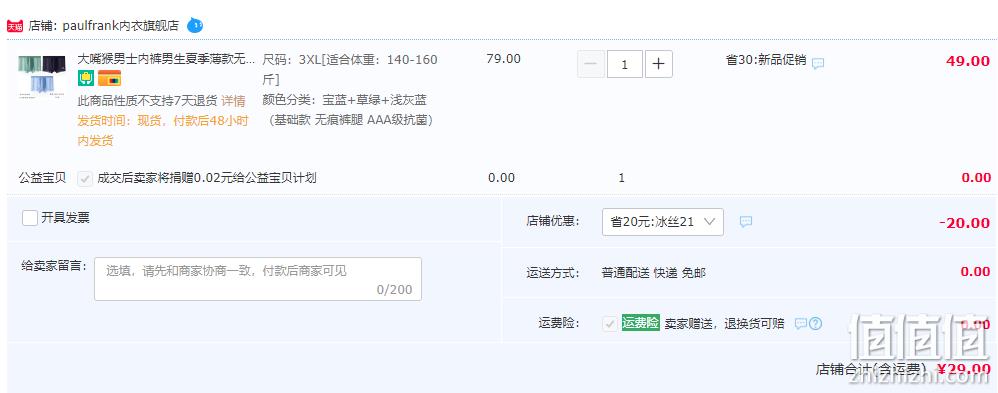Click the unit price 79.00 text
Screen dimensions: 998x393
pos(503,59)
